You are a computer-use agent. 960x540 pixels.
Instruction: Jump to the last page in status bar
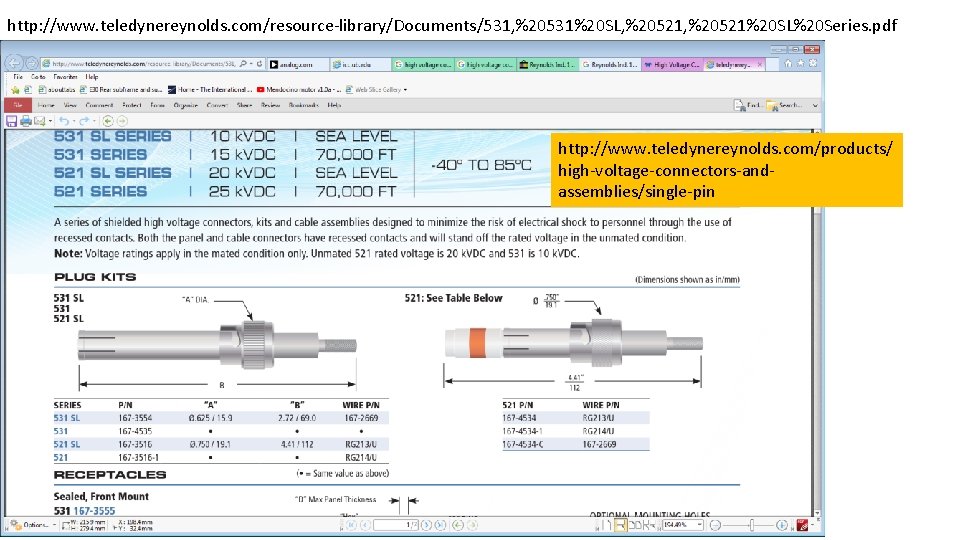[x=440, y=525]
